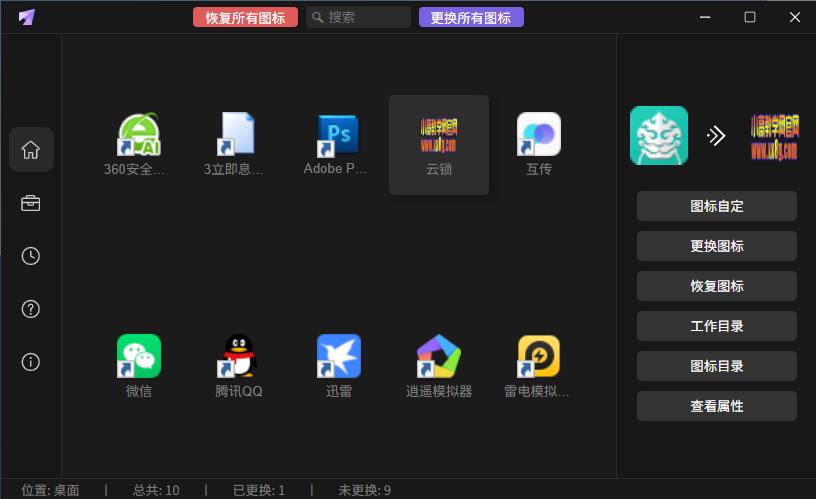Select the 腾讯QQ penguin icon
This screenshot has height=499, width=816.
point(239,357)
